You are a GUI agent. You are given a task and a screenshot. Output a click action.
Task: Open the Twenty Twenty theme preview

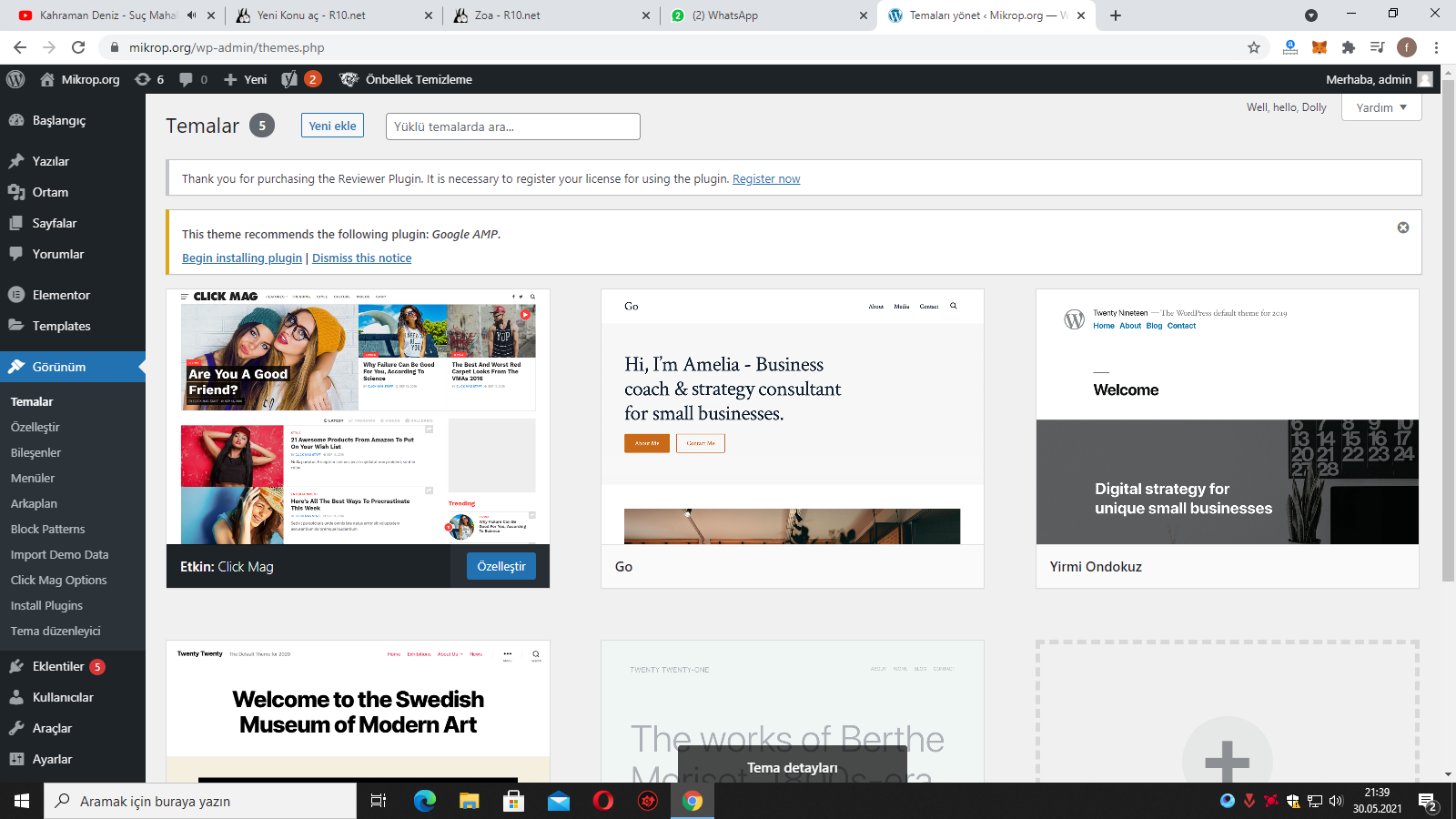click(x=358, y=711)
